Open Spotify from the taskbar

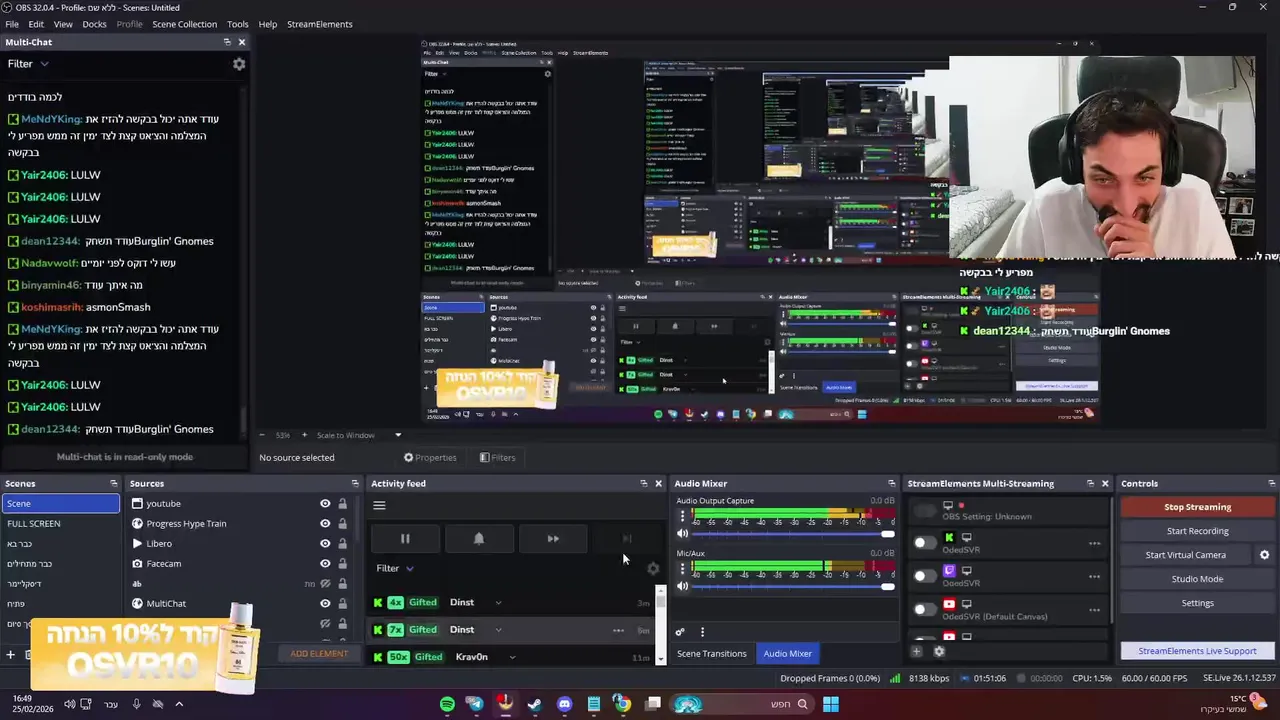coord(447,704)
